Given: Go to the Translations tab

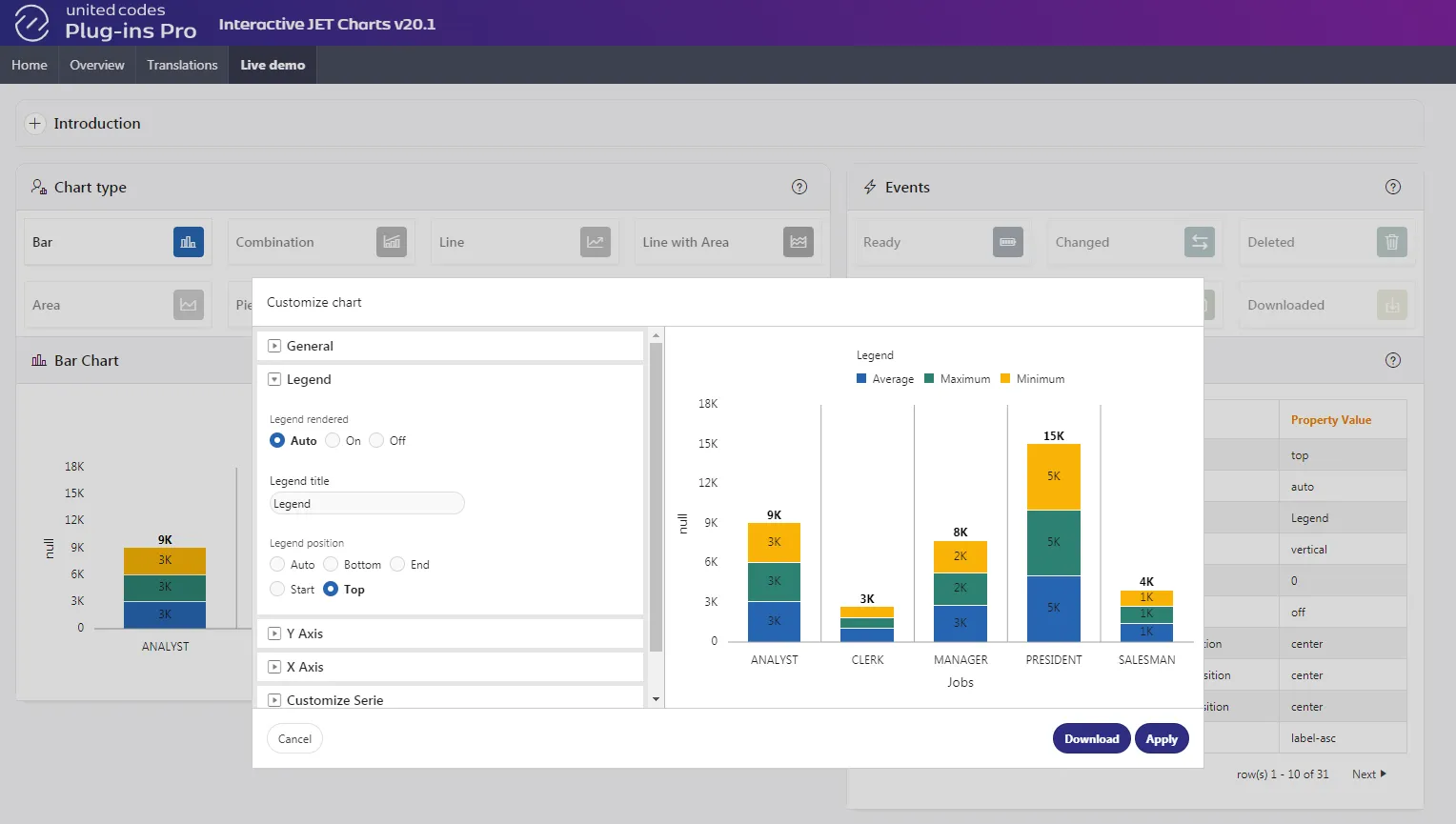Looking at the screenshot, I should pos(182,65).
